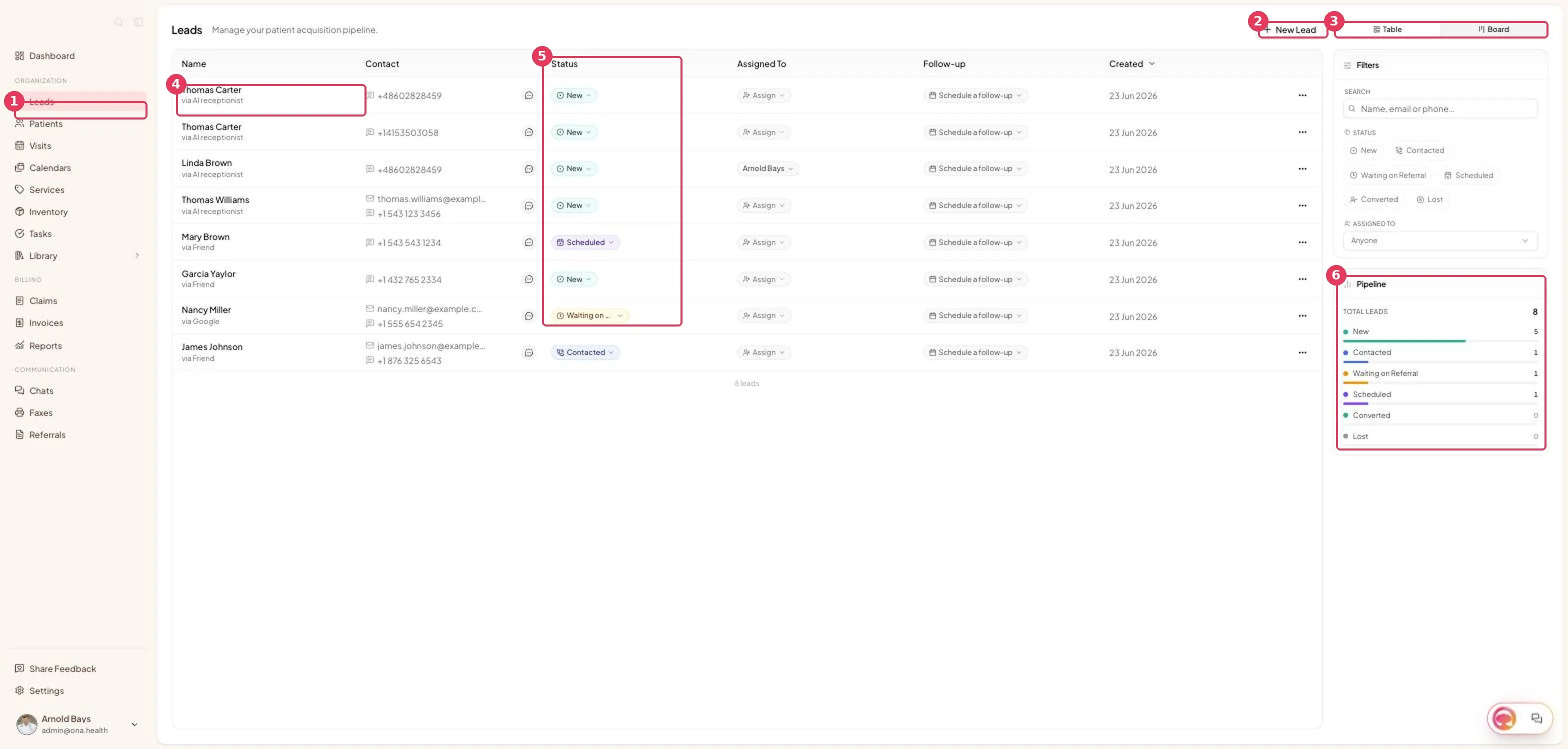Go to Patients in the sidebar
The height and width of the screenshot is (749, 1568).
click(x=45, y=123)
